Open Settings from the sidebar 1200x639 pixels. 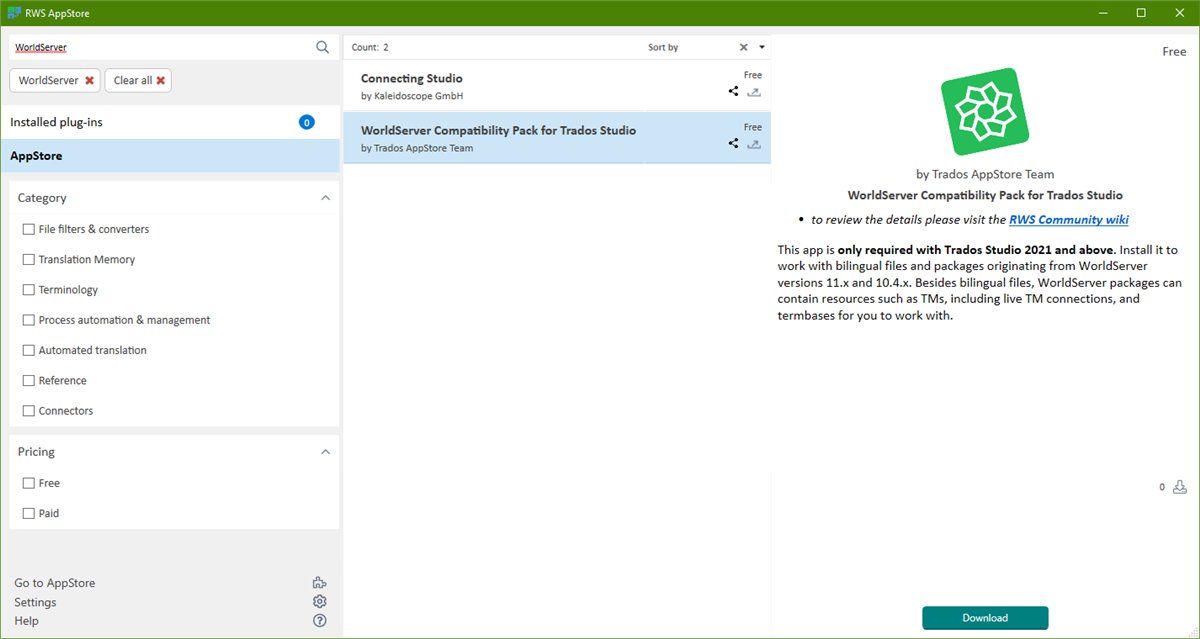[x=35, y=602]
